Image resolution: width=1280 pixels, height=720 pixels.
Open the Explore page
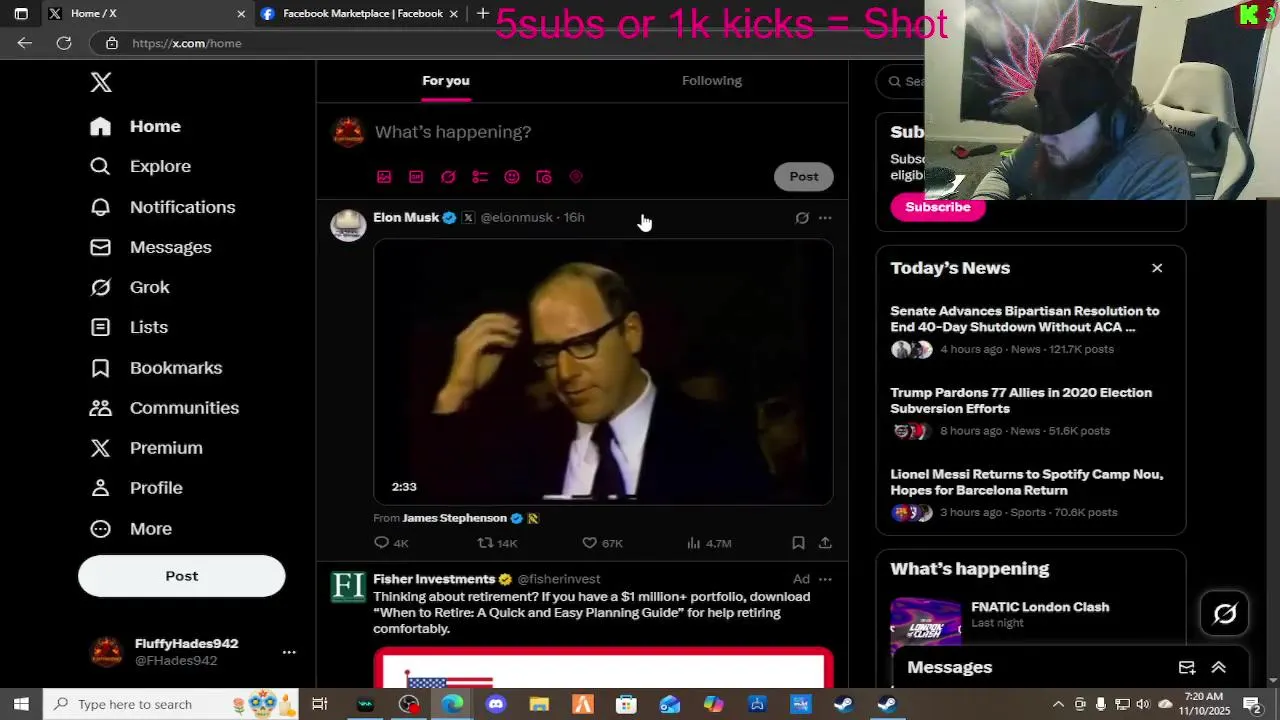coord(140,166)
